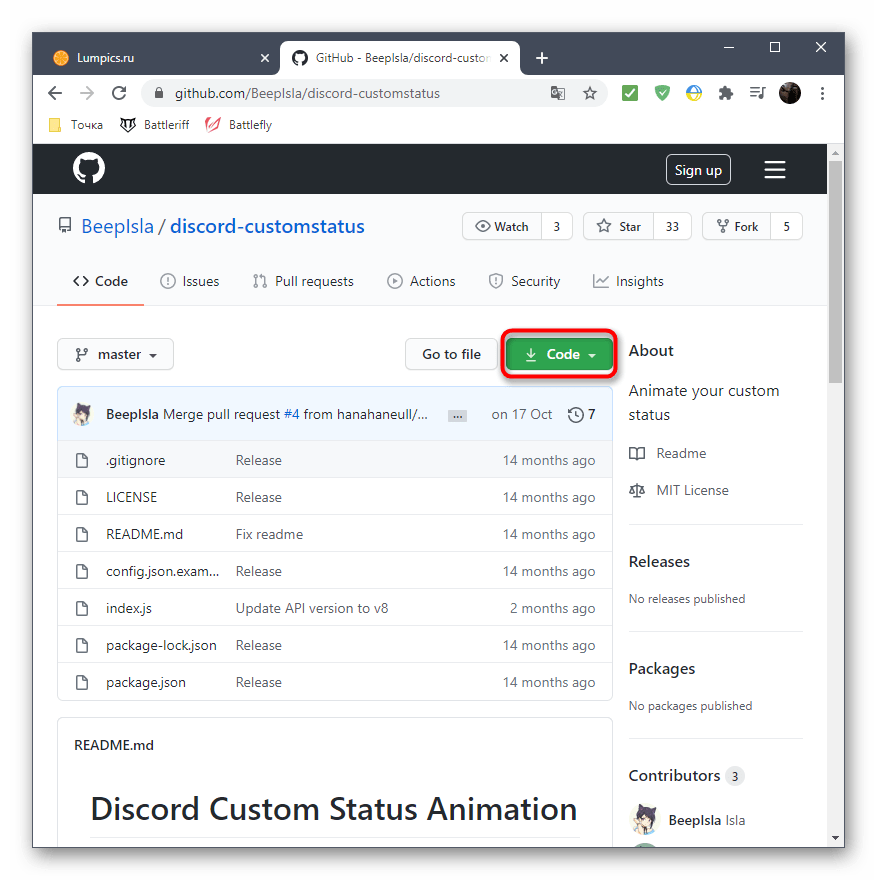Close the Lumpics.ru tab
Screen dimensions: 877x880
click(265, 58)
